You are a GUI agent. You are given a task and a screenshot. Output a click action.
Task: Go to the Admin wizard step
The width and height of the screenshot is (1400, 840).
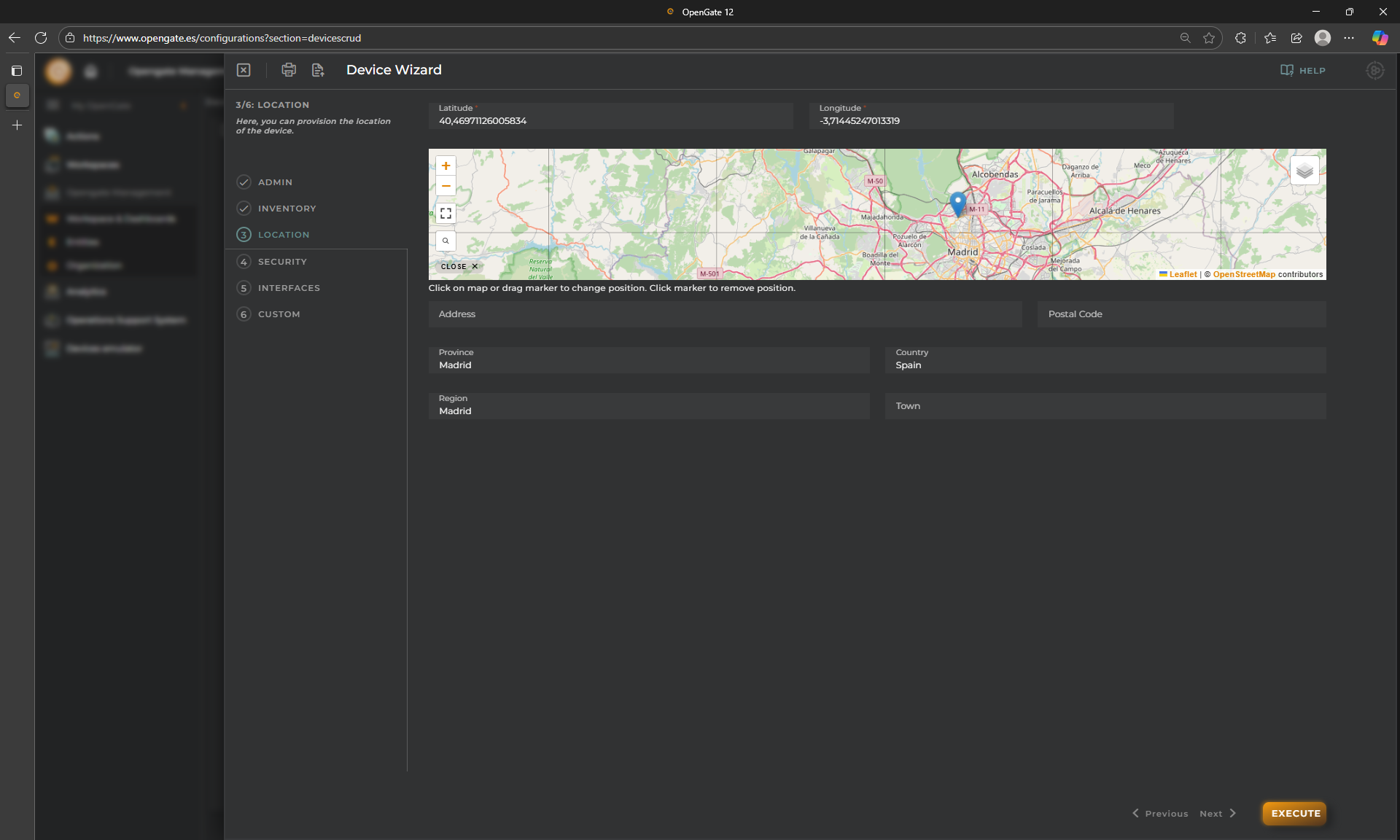pyautogui.click(x=275, y=182)
